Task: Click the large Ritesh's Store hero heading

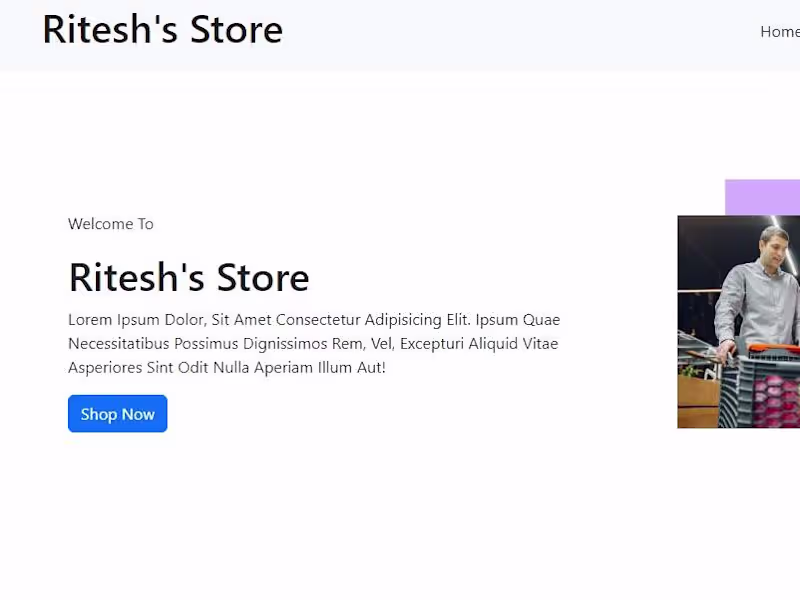Action: point(189,277)
